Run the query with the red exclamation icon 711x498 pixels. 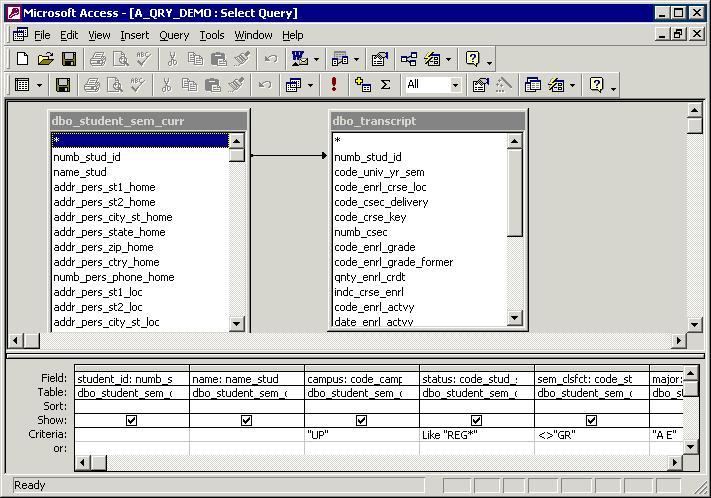(x=334, y=85)
